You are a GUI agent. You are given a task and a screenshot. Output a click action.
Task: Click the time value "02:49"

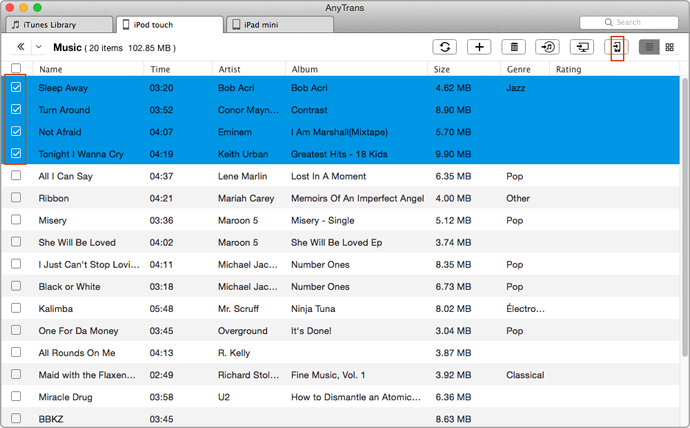tap(161, 375)
